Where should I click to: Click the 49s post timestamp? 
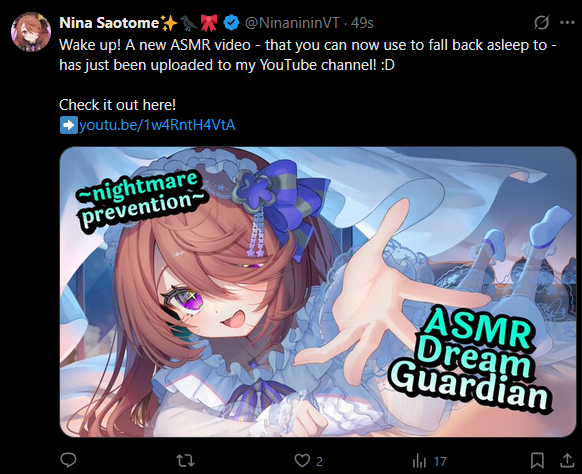point(362,23)
